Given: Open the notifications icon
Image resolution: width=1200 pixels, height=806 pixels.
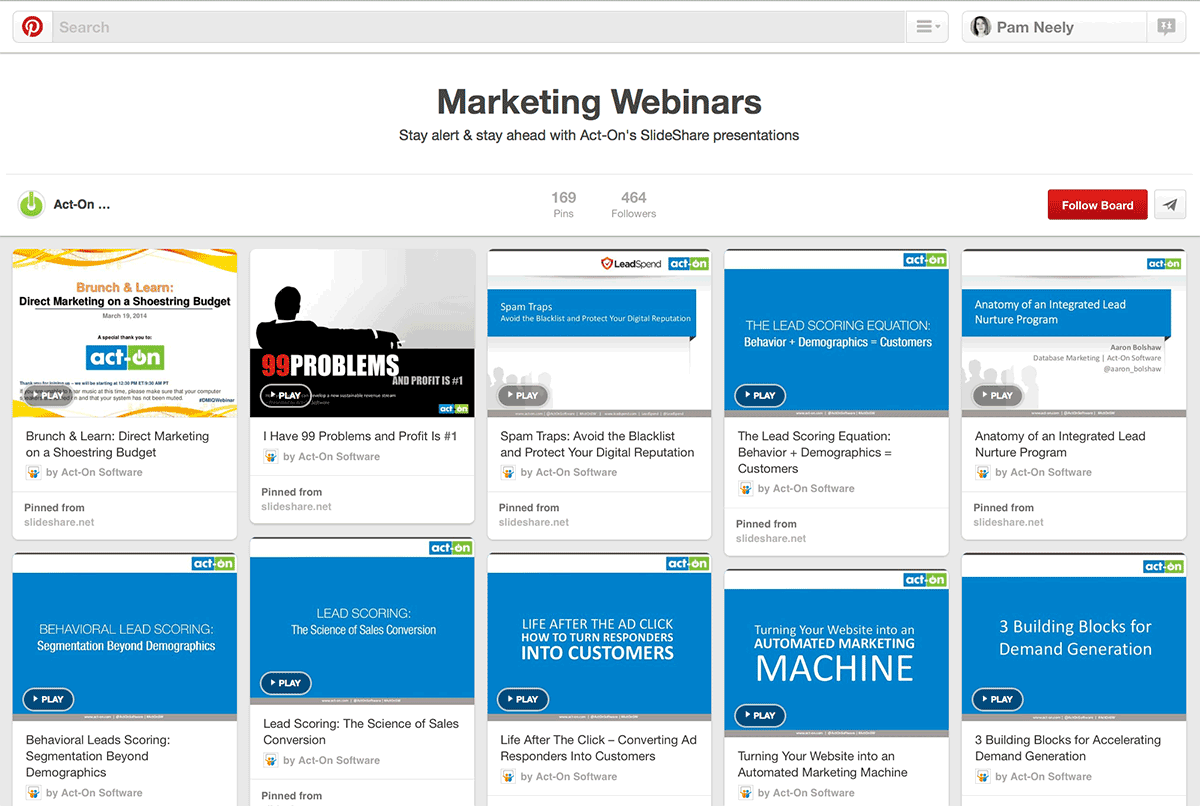Looking at the screenshot, I should click(x=1165, y=27).
